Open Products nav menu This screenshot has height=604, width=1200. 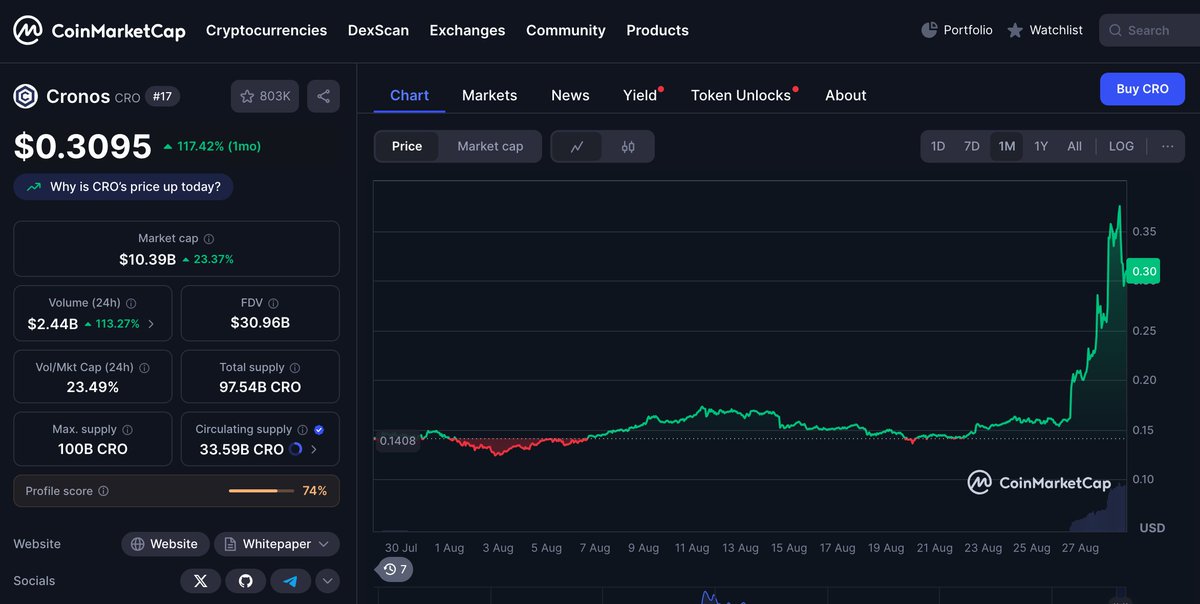coord(657,30)
